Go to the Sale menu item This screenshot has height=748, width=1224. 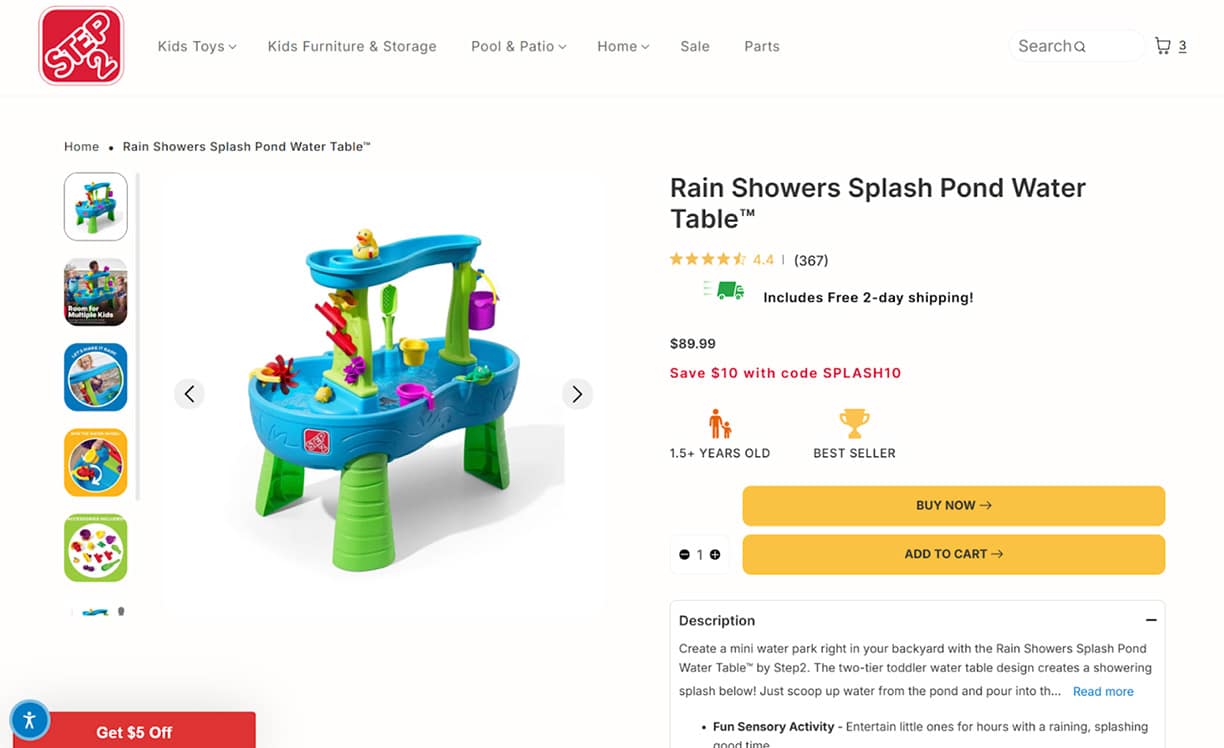click(x=695, y=46)
